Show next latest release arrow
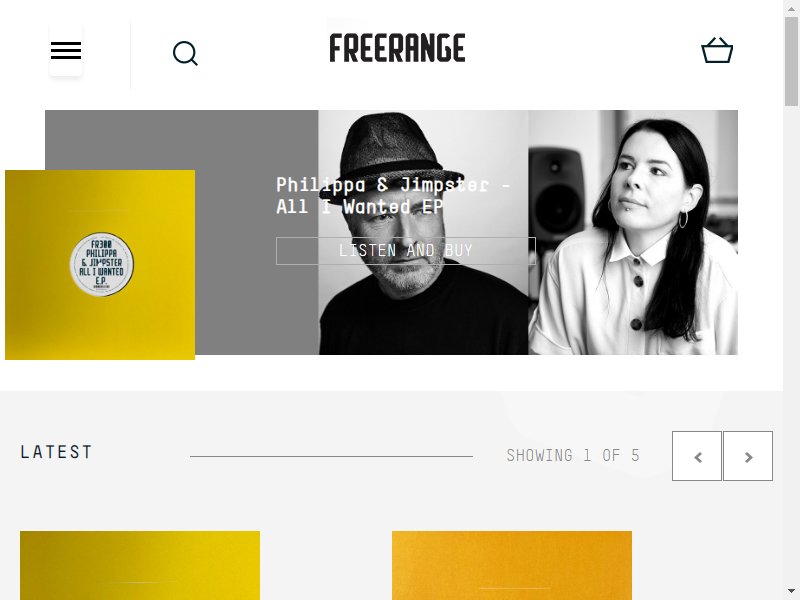This screenshot has width=800, height=600. click(x=748, y=456)
